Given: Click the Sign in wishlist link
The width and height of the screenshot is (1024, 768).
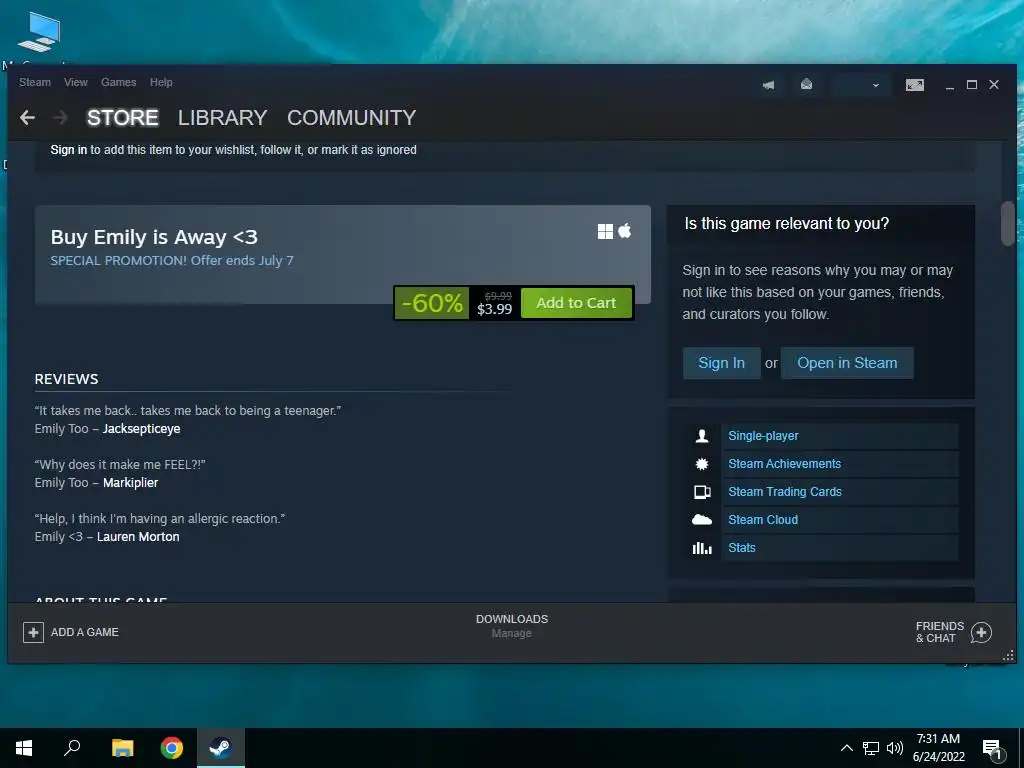Looking at the screenshot, I should [x=69, y=150].
